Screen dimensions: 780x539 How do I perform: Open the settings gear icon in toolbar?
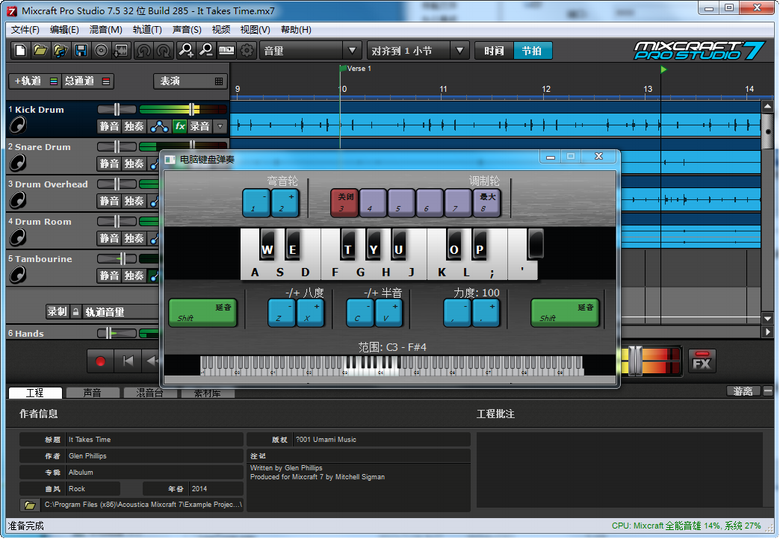(246, 50)
